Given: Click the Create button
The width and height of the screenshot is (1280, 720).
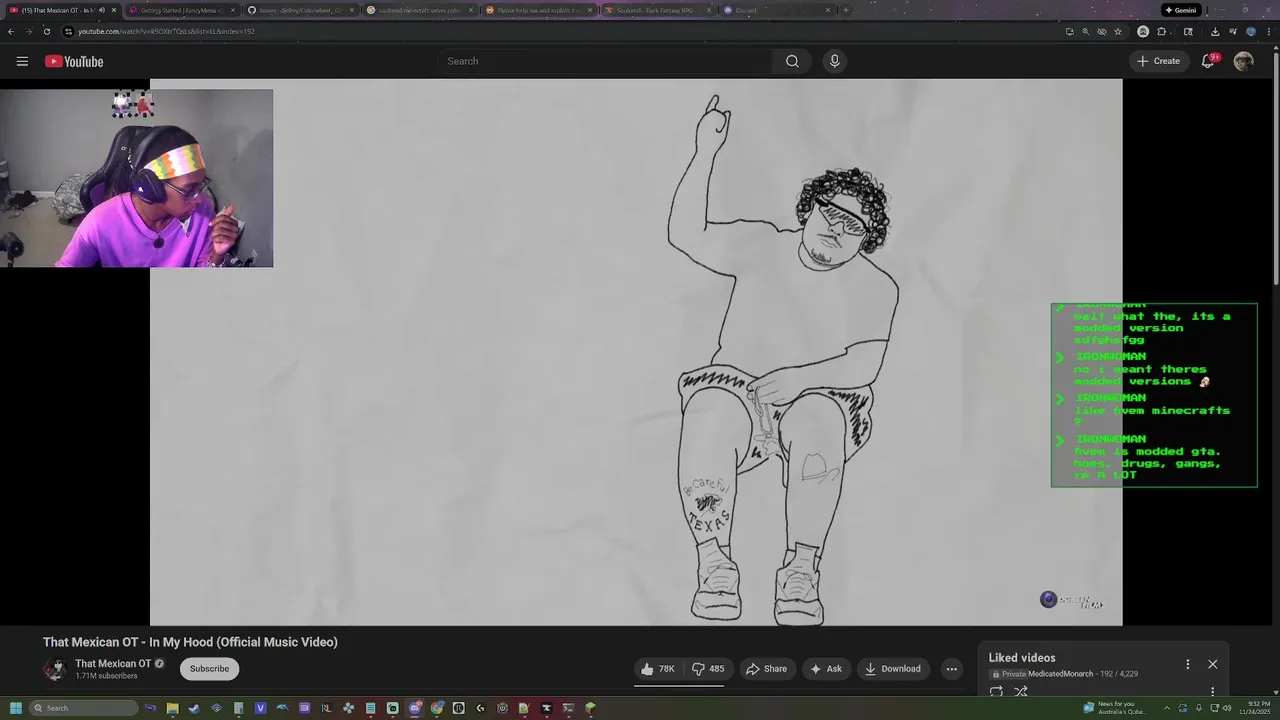Looking at the screenshot, I should coord(1158,61).
